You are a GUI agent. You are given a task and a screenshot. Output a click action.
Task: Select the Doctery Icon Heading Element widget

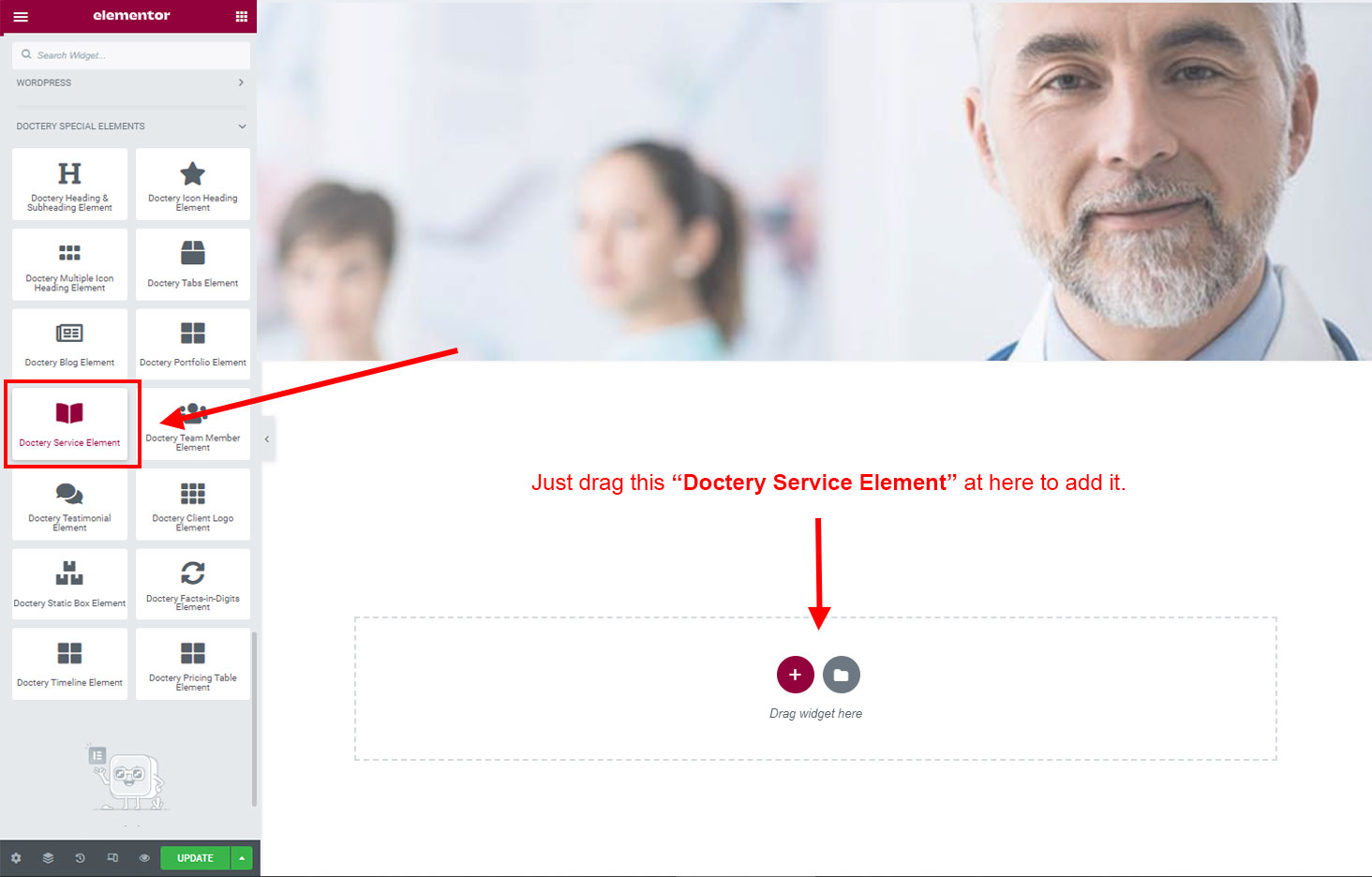pyautogui.click(x=193, y=185)
